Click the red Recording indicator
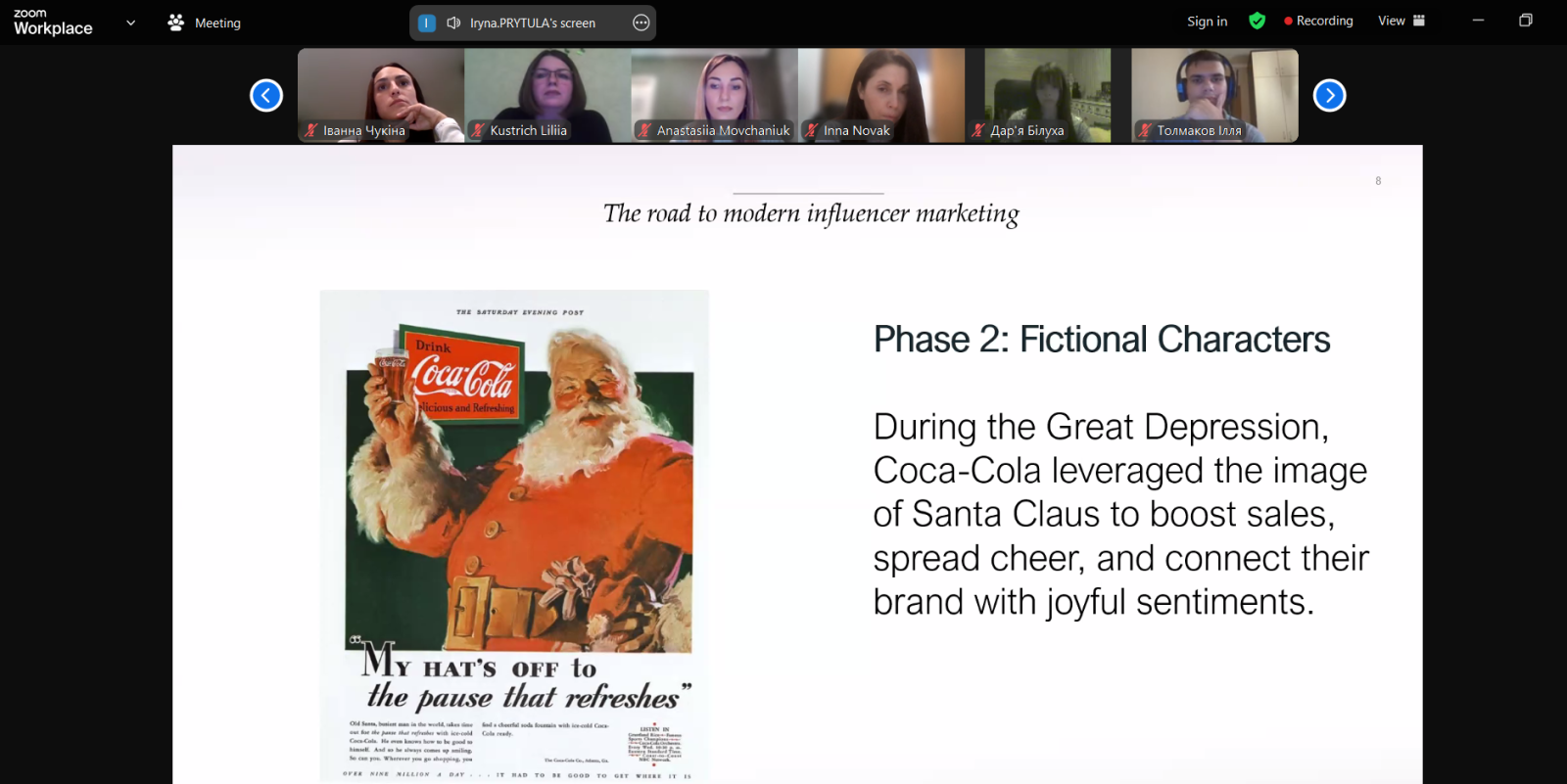Image resolution: width=1567 pixels, height=784 pixels. pos(1318,21)
